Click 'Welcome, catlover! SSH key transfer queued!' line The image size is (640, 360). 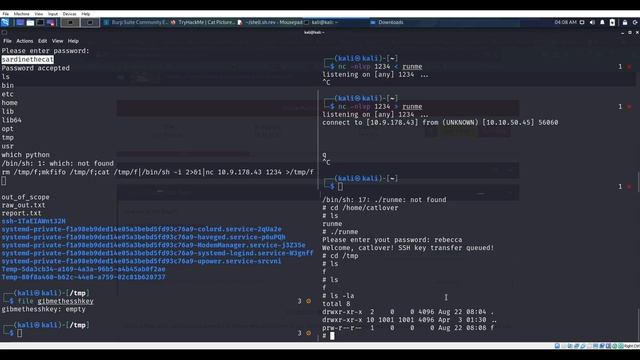tap(408, 248)
